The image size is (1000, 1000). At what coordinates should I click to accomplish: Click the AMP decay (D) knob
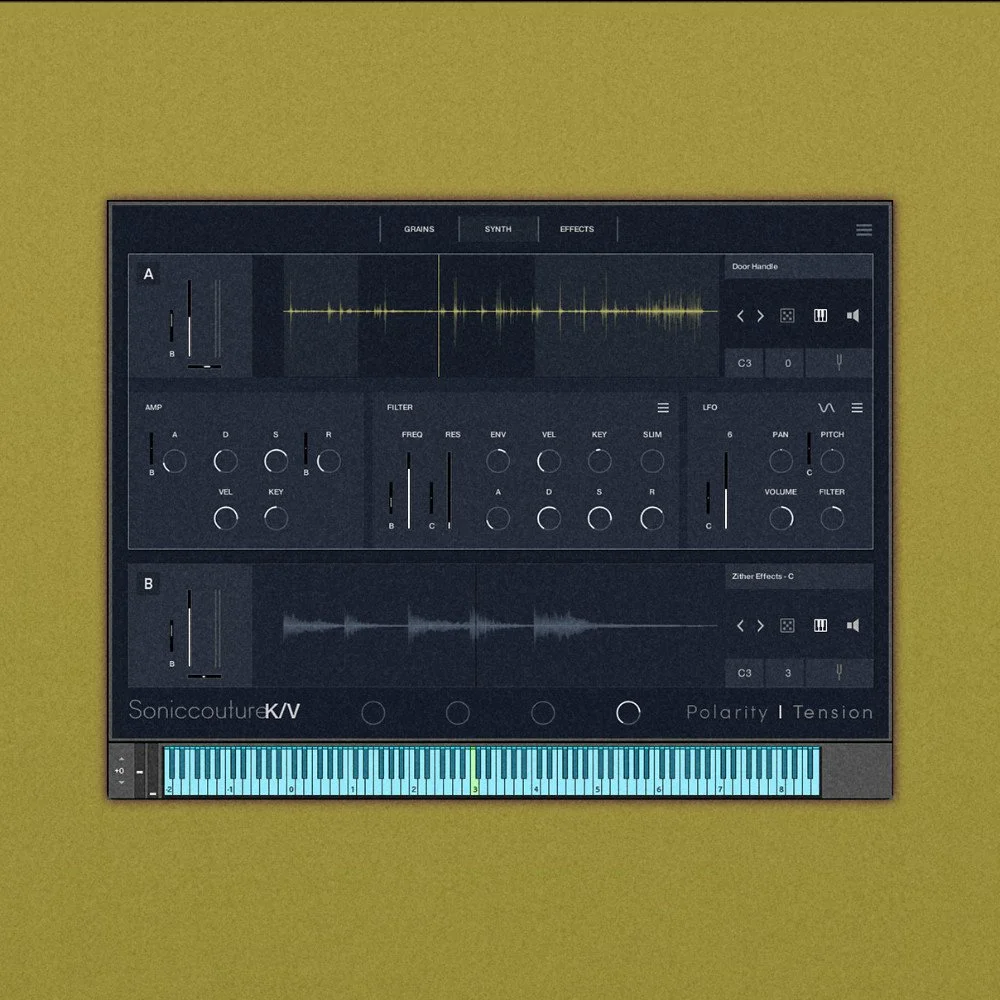coord(225,461)
